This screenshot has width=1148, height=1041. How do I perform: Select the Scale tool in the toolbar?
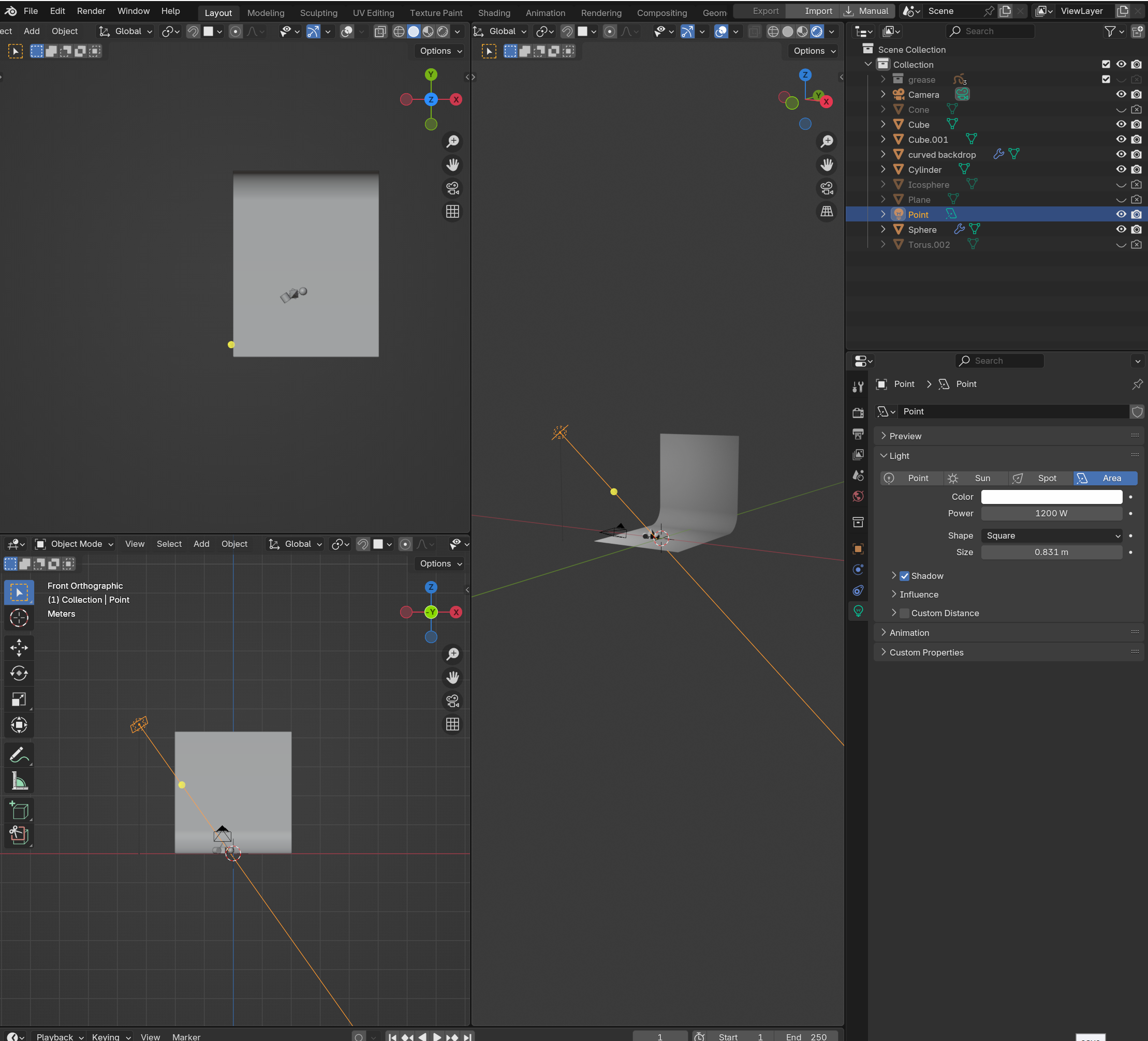pos(19,700)
